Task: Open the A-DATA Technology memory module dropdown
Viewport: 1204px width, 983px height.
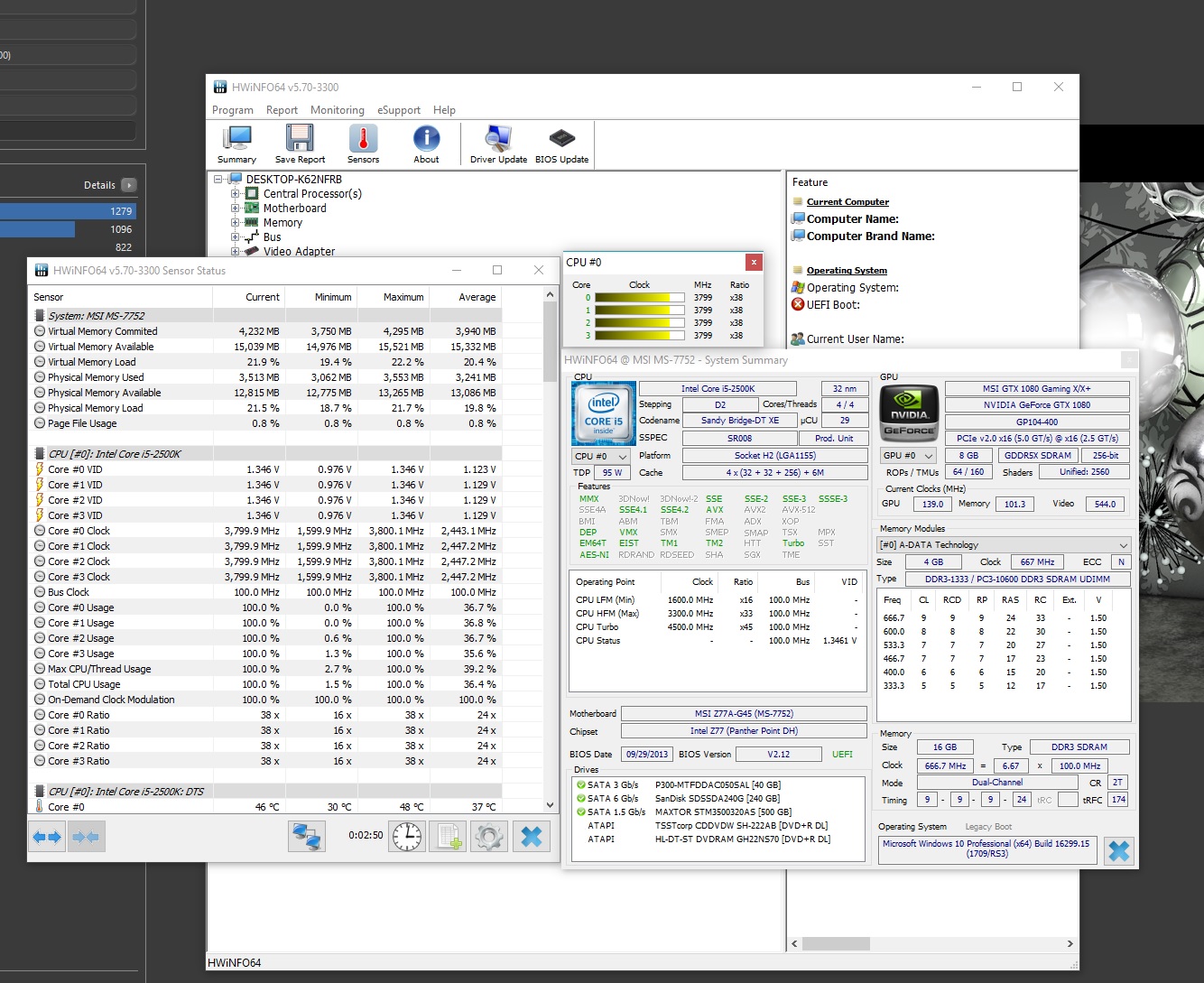Action: (x=1005, y=545)
